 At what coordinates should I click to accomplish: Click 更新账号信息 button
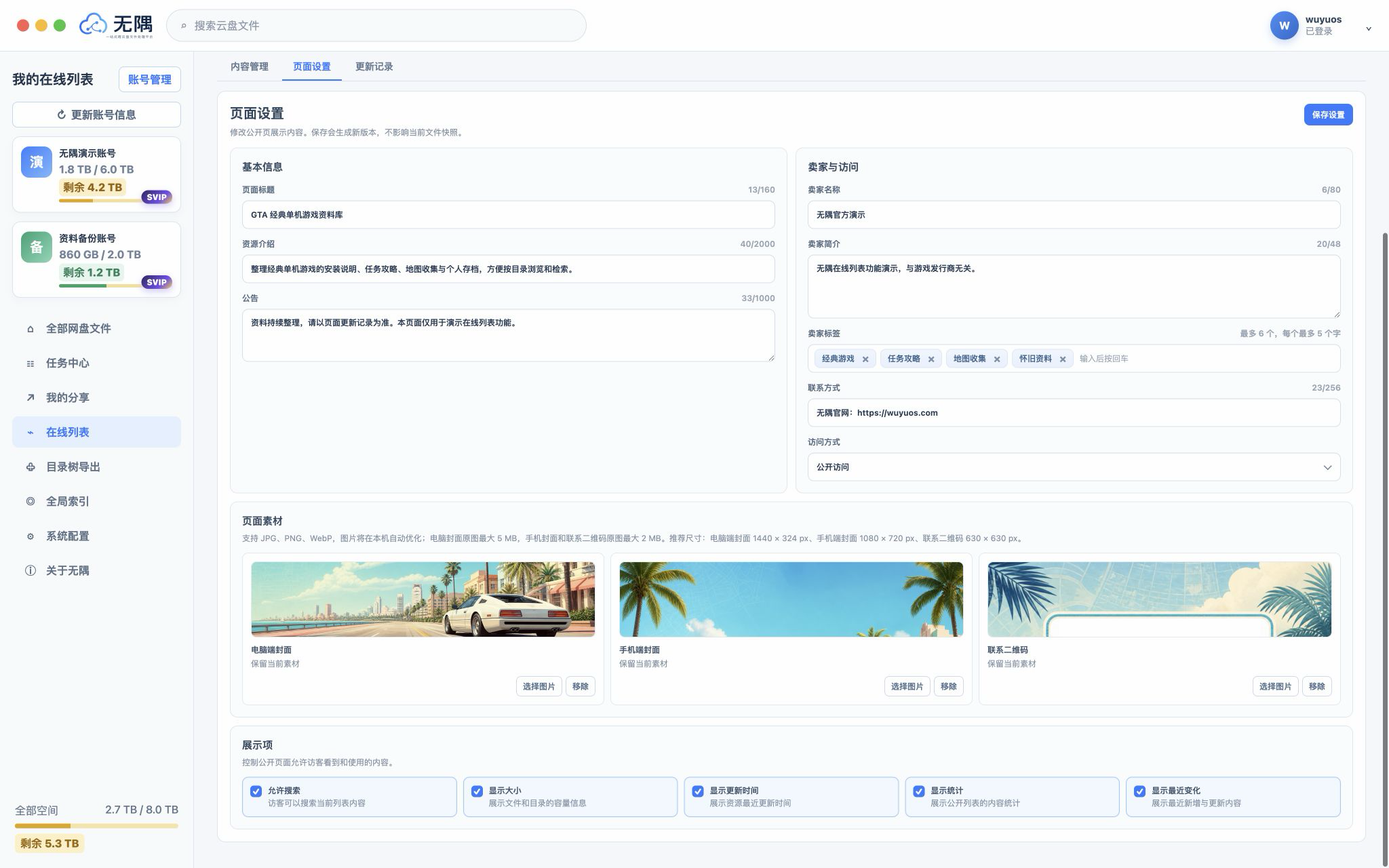[x=96, y=115]
